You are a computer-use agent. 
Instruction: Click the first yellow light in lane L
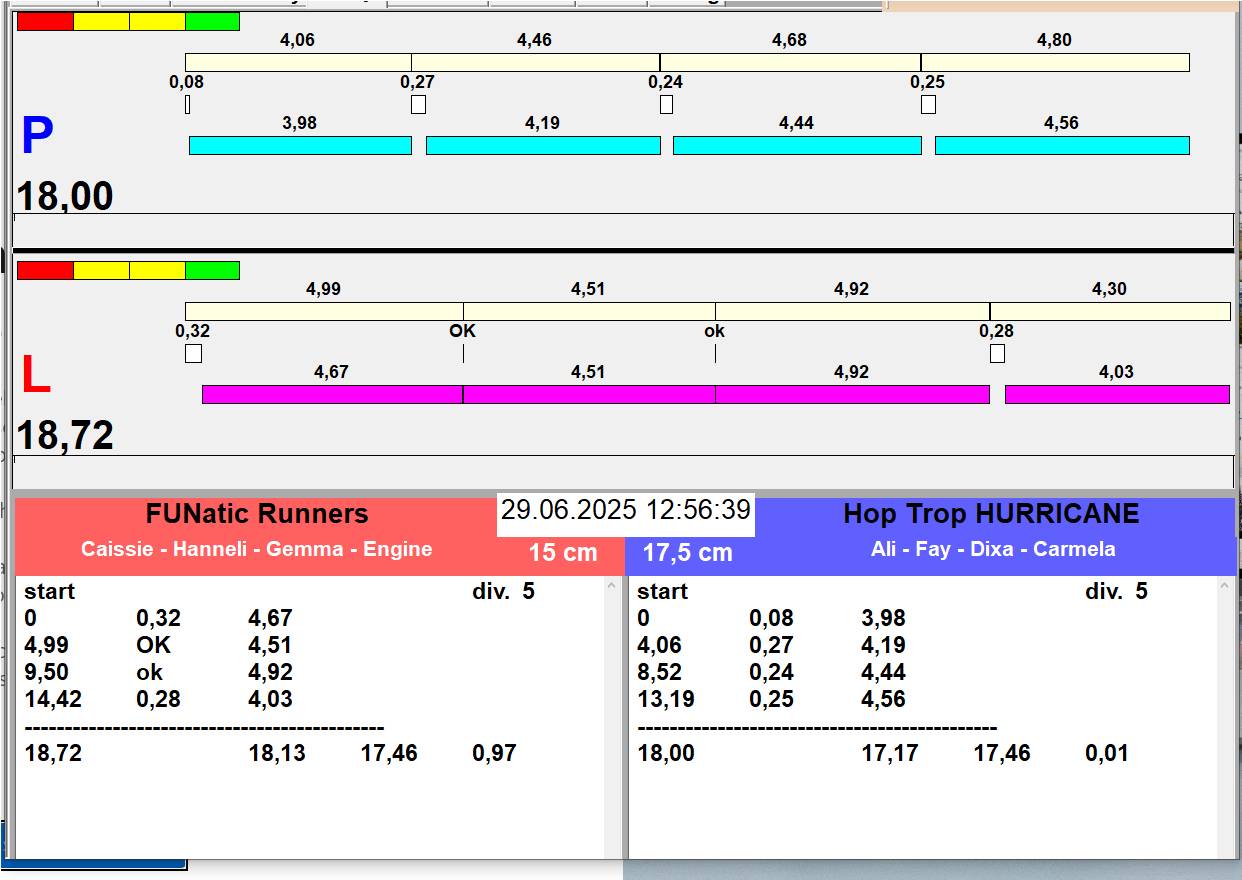tap(101, 271)
